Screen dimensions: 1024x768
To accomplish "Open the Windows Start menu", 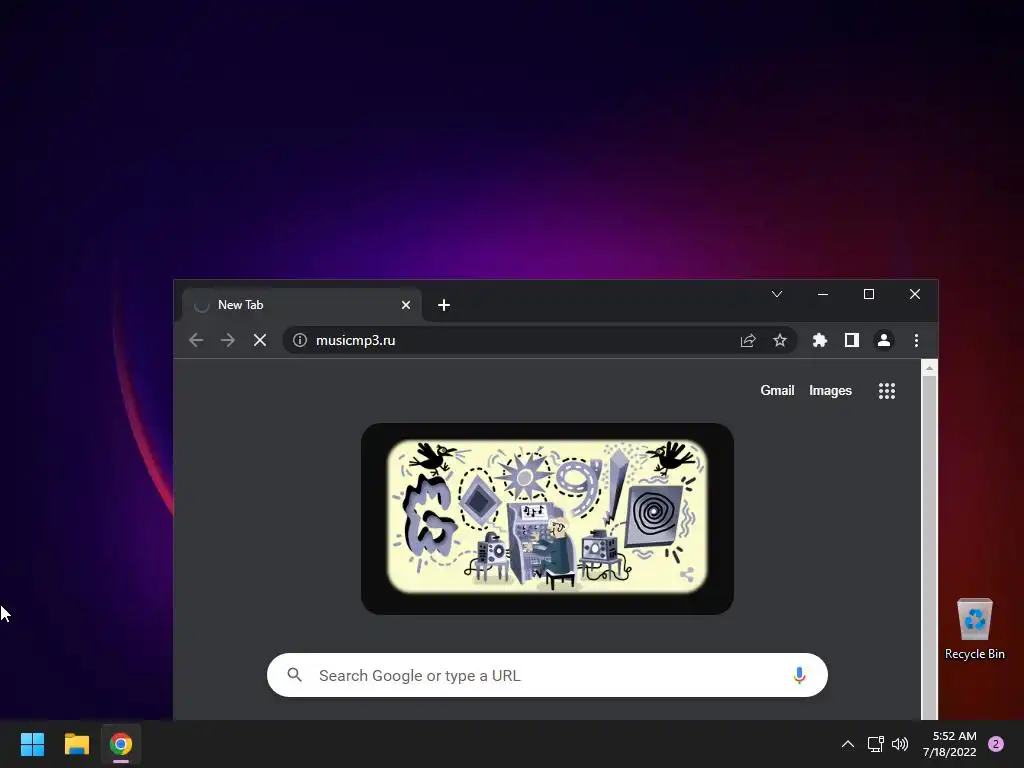I will [x=32, y=744].
